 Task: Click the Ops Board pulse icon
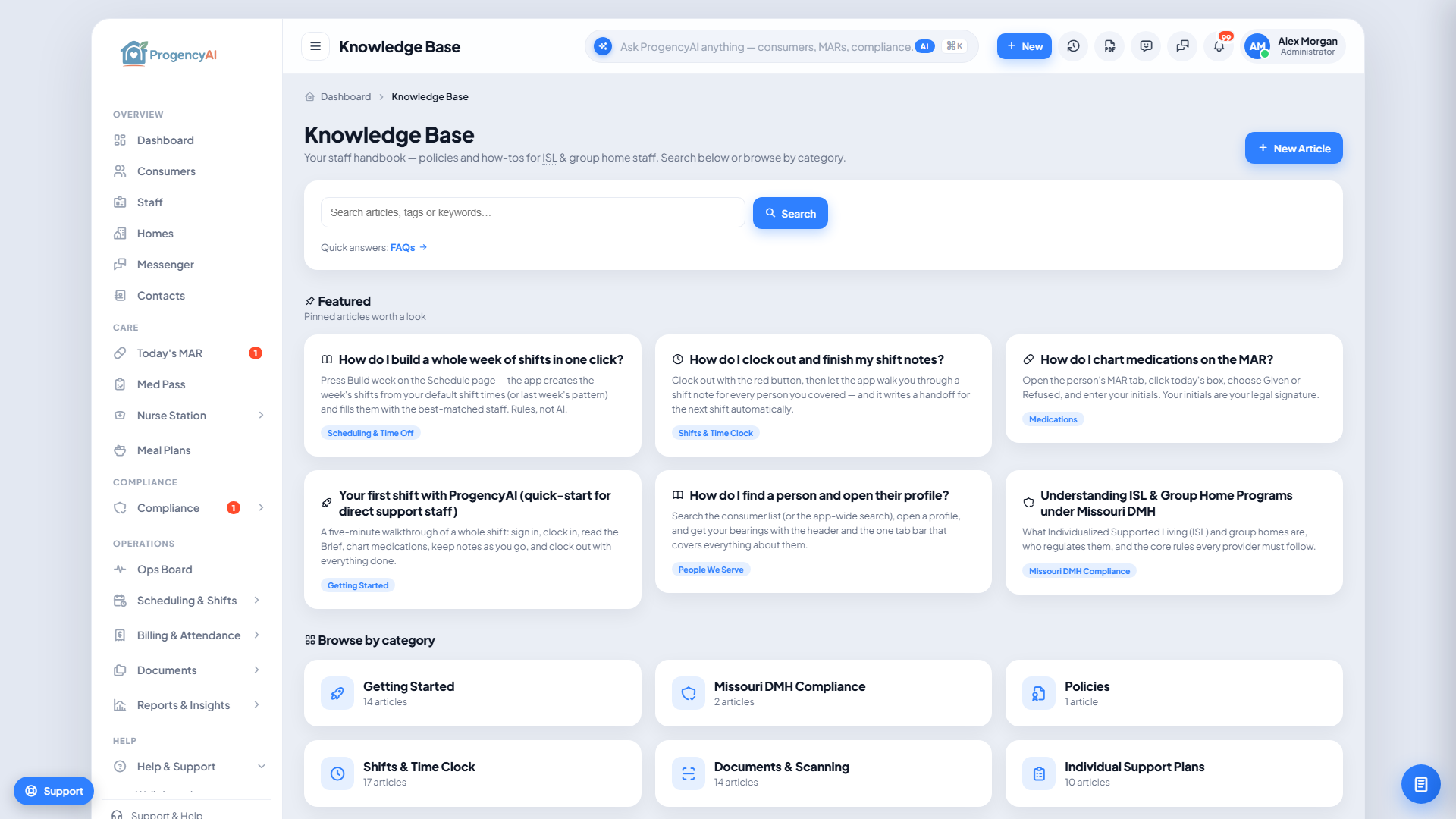[x=120, y=570]
